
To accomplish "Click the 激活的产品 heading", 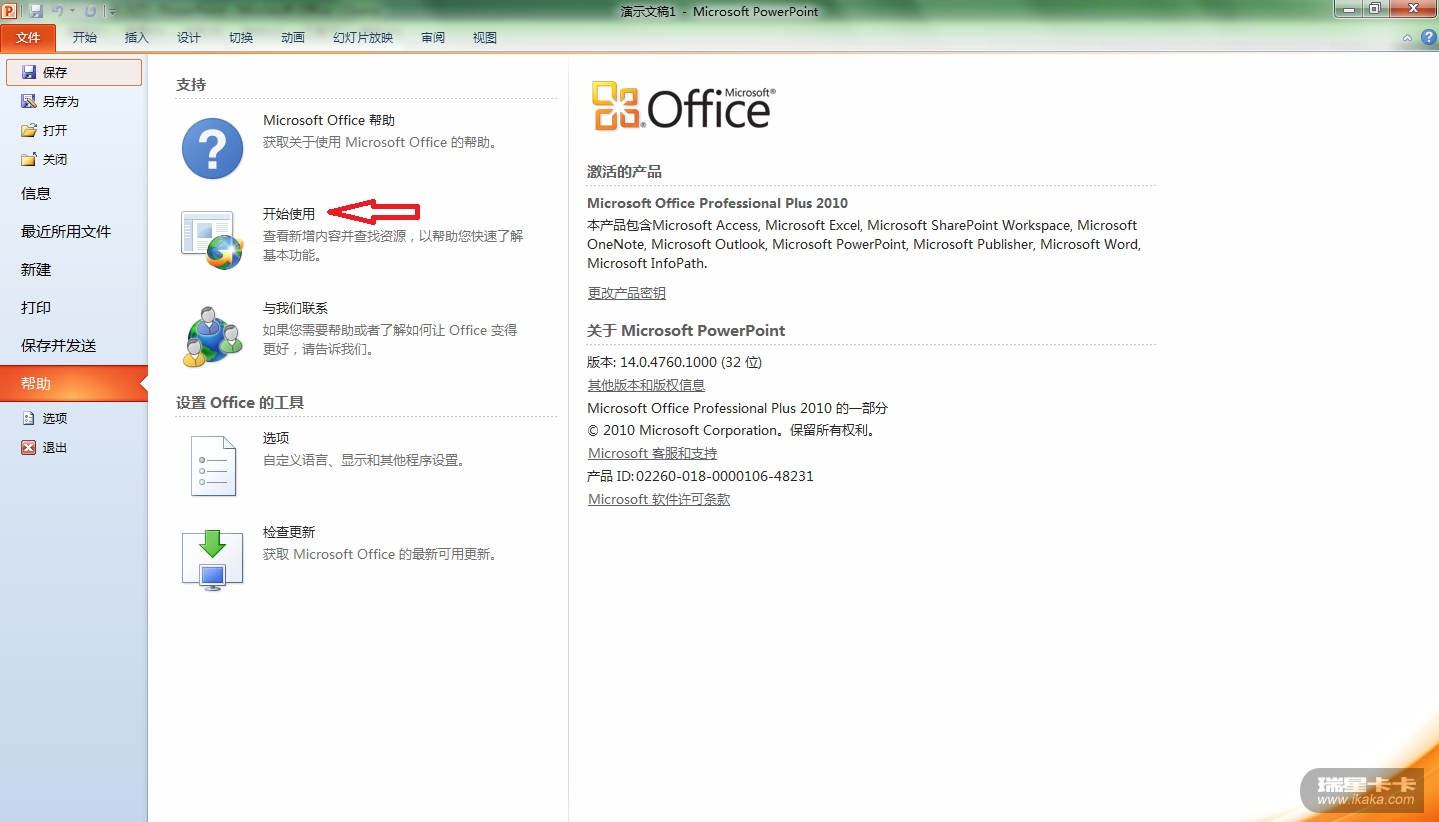I will (x=624, y=172).
